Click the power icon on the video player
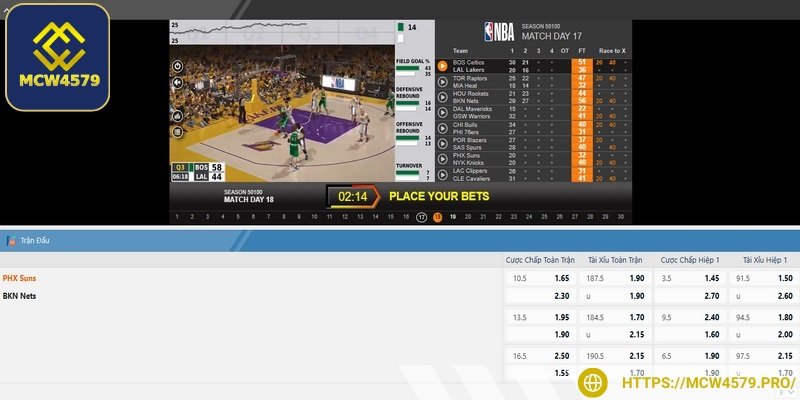 pyautogui.click(x=178, y=66)
